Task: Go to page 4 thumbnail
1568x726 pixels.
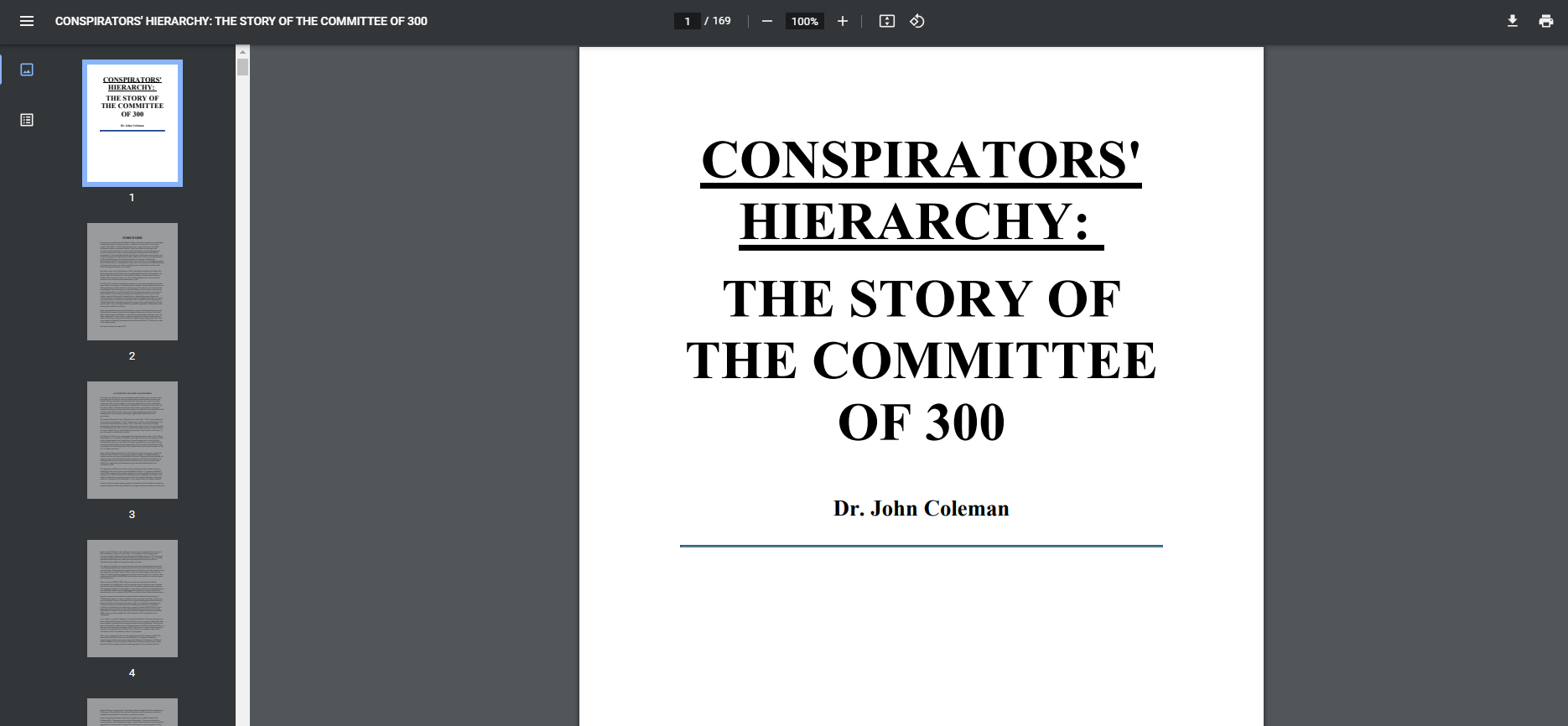Action: point(132,599)
